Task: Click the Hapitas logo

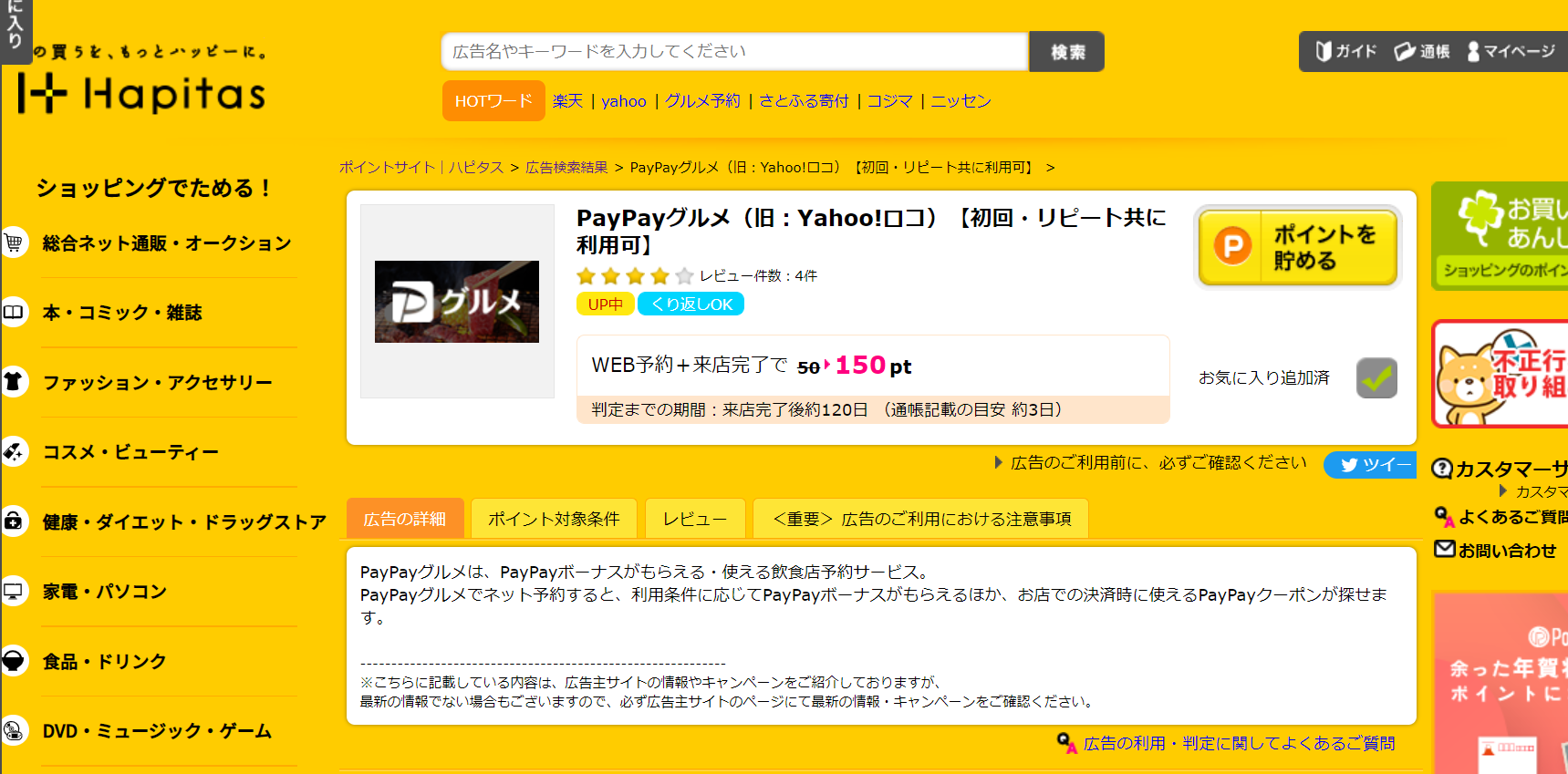Action: pyautogui.click(x=141, y=93)
